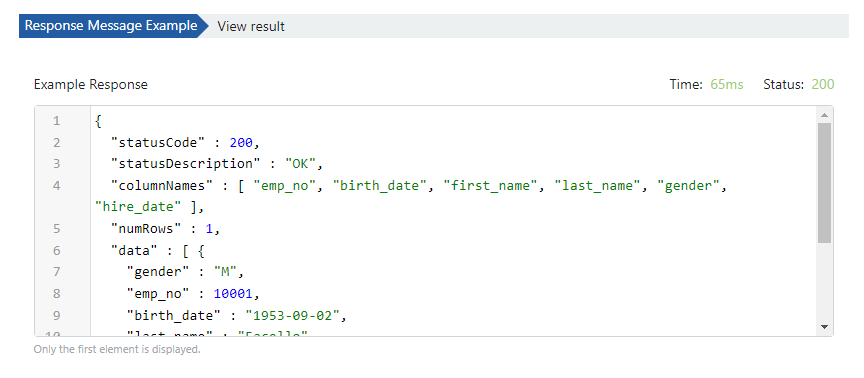864x378 pixels.
Task: Click the scrollbar up arrow
Action: pyautogui.click(x=824, y=115)
